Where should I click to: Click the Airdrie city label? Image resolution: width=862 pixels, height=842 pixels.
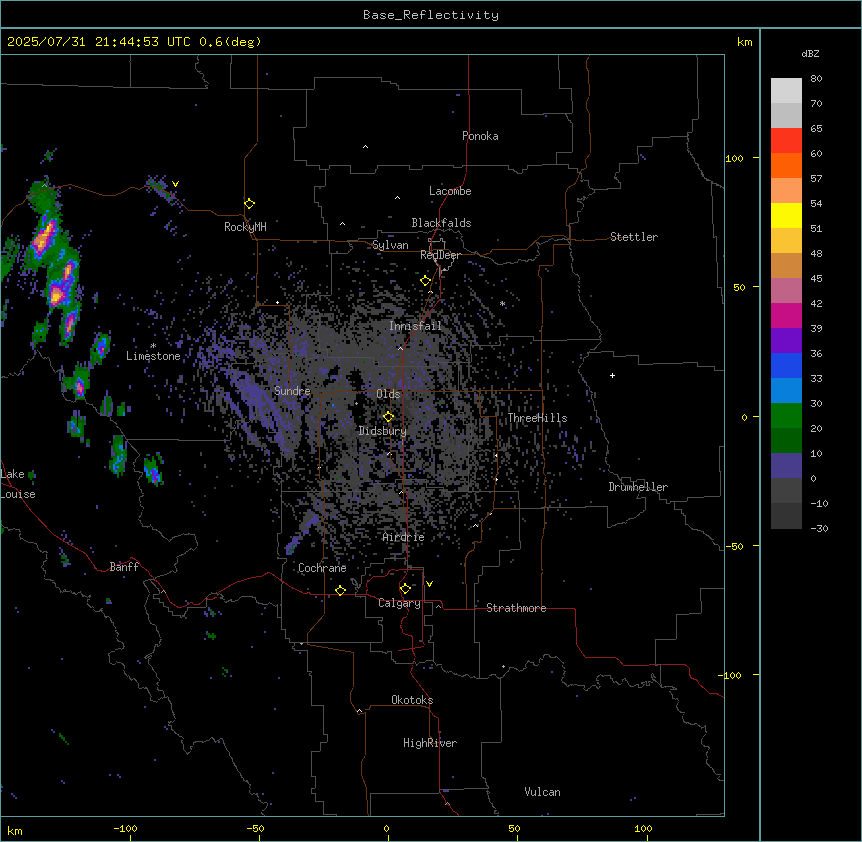pyautogui.click(x=404, y=537)
